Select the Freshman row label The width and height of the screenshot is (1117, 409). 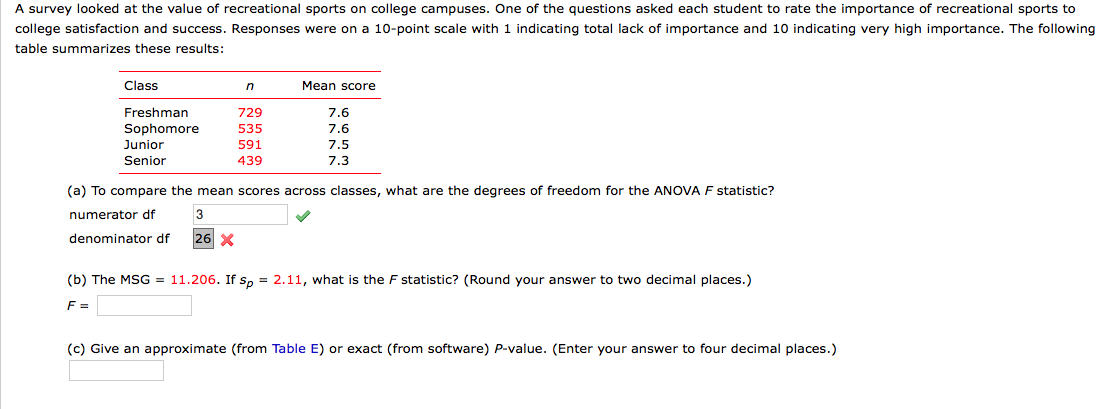tap(156, 113)
